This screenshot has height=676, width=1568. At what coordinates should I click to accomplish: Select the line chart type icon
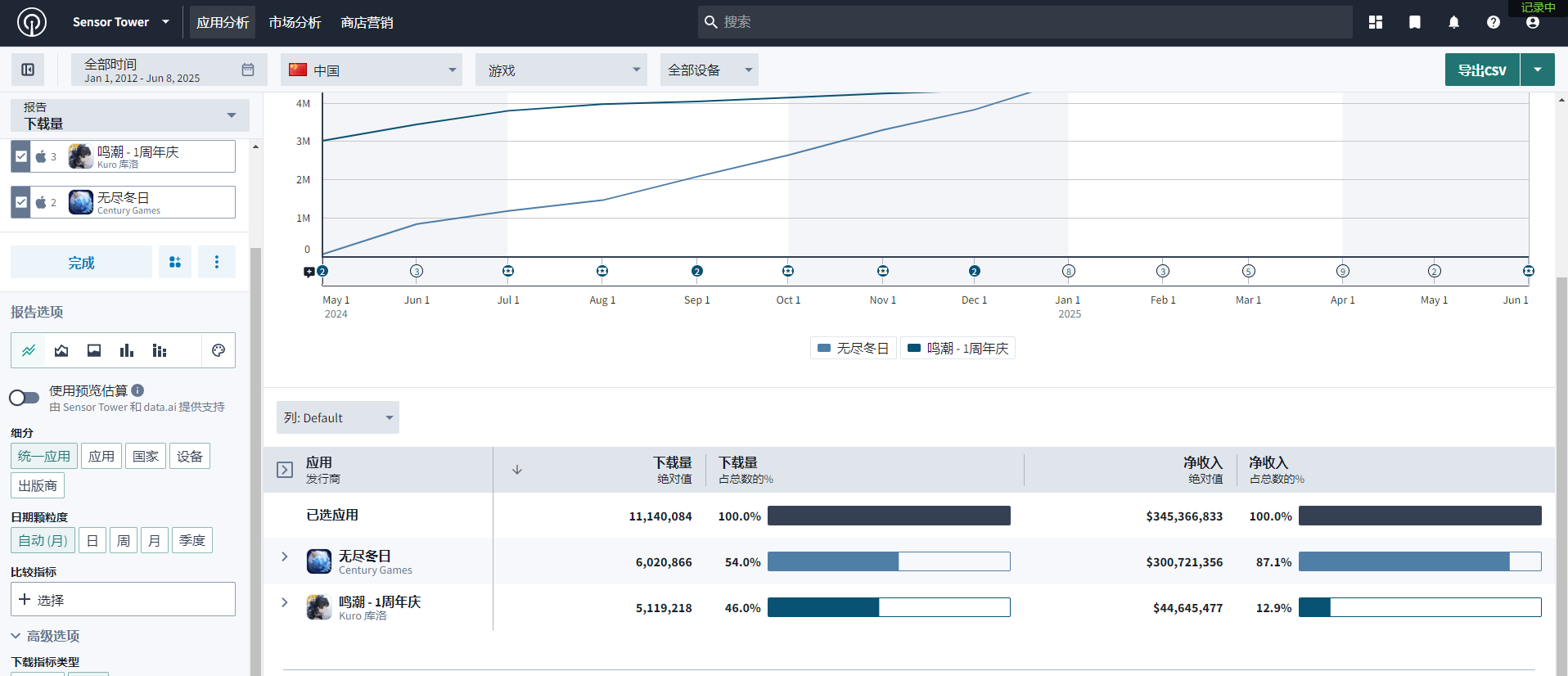(29, 350)
